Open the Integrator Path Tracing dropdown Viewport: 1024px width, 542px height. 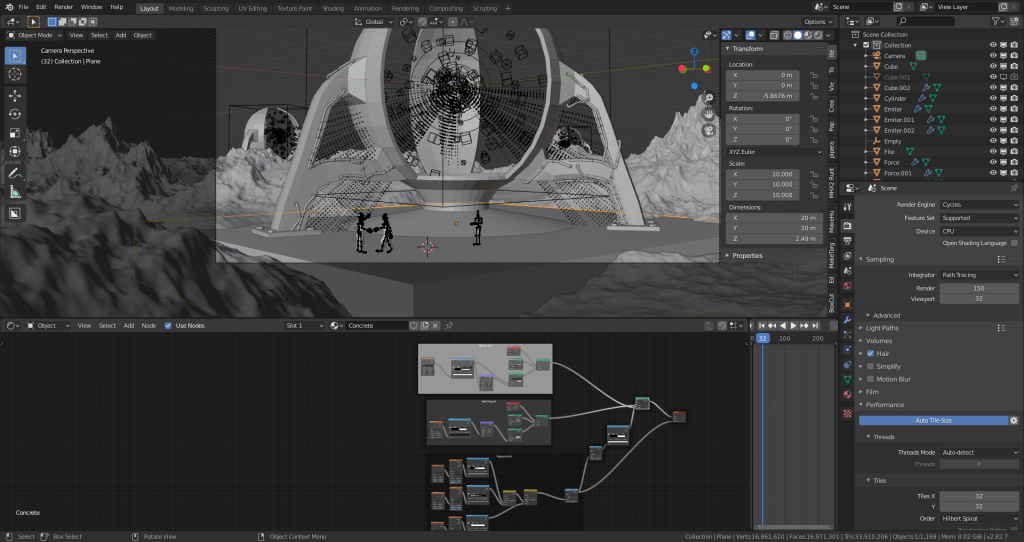(979, 275)
